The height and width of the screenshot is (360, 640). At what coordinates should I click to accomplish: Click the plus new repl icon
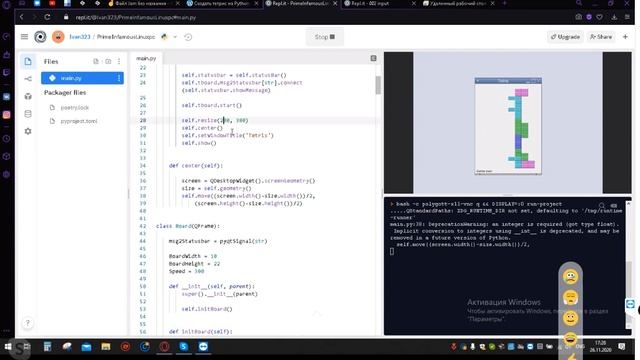click(x=625, y=37)
